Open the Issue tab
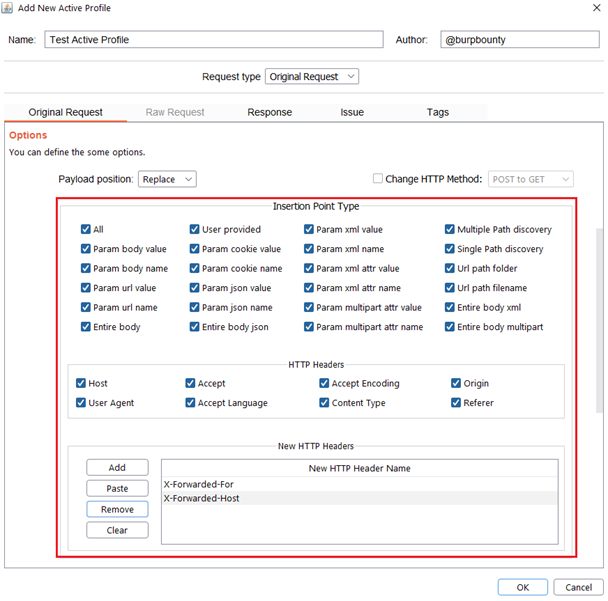This screenshot has height=601, width=608. 351,113
